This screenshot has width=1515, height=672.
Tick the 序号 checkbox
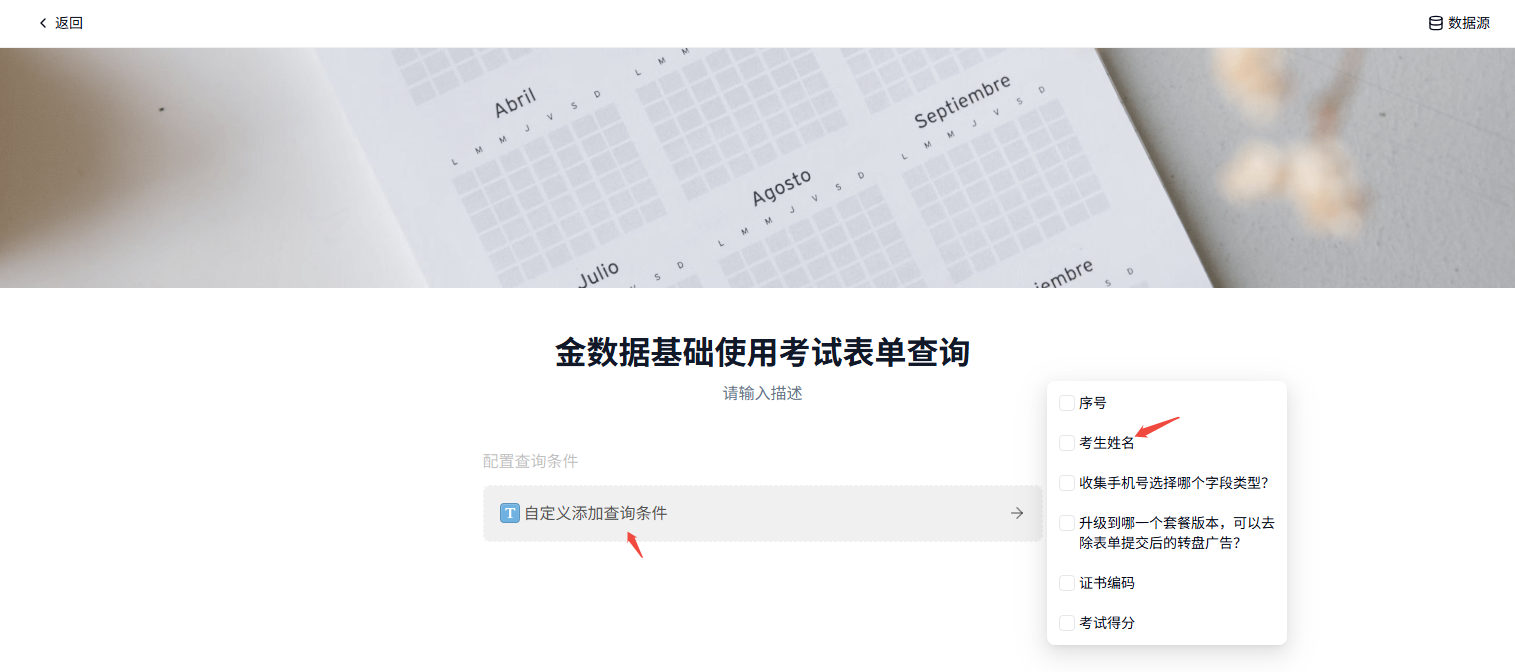pyautogui.click(x=1067, y=403)
